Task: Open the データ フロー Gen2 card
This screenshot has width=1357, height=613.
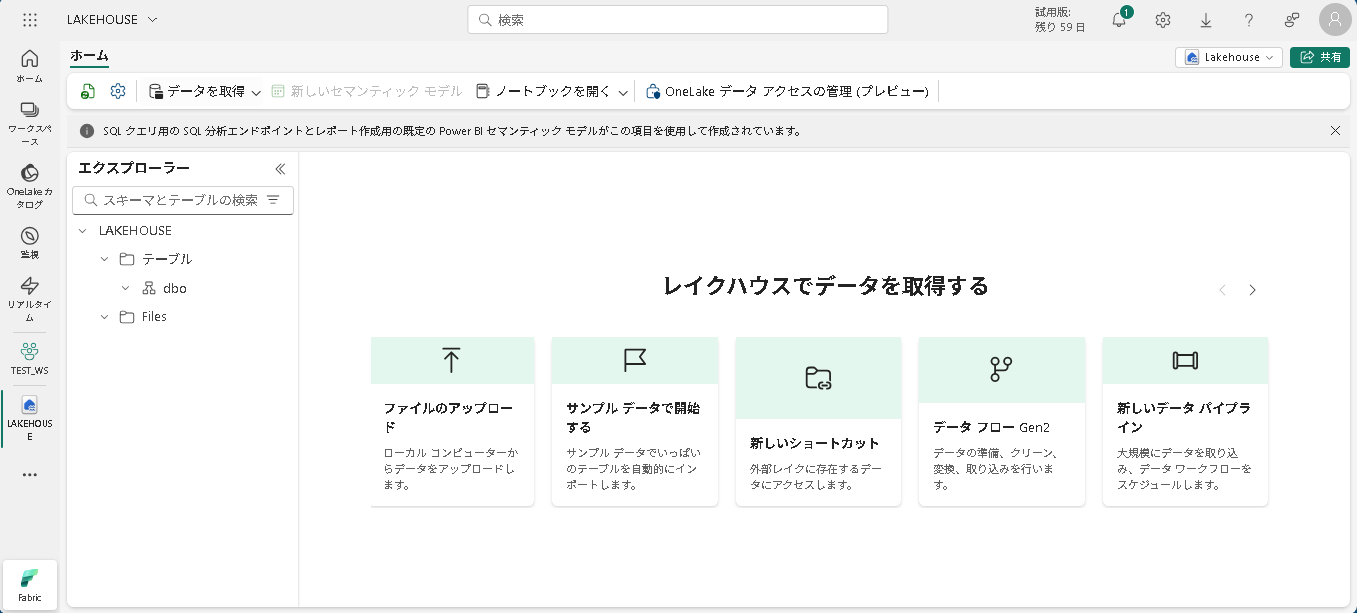Action: point(1002,421)
